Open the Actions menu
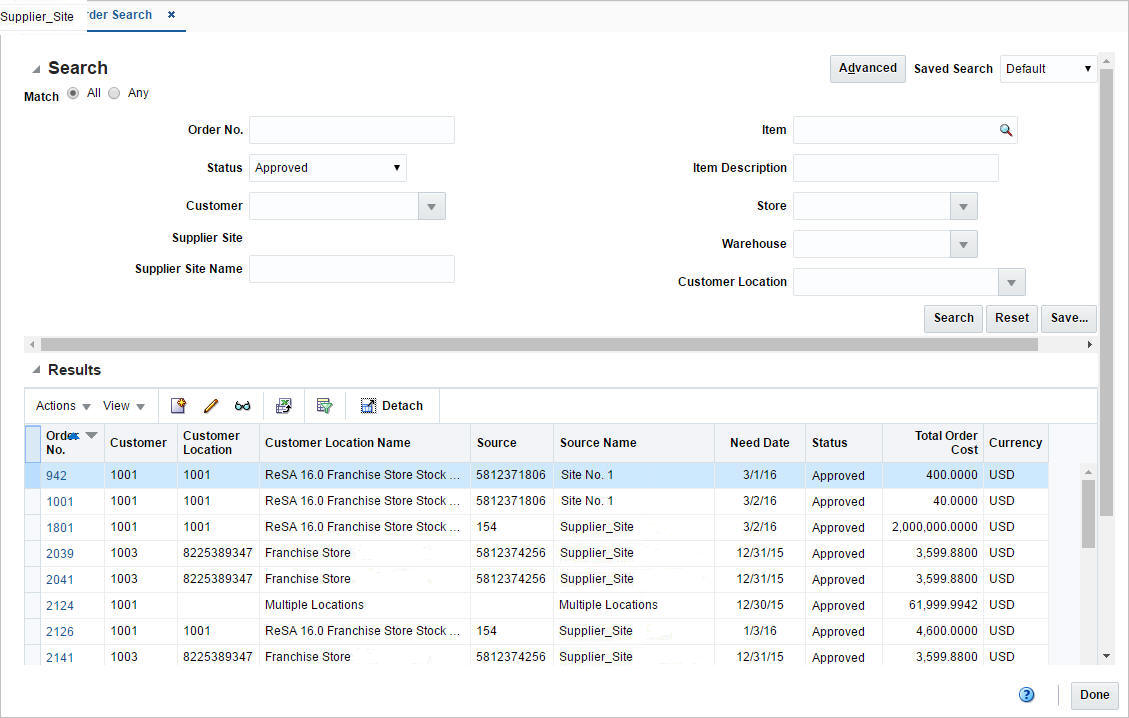This screenshot has height=718, width=1129. click(x=58, y=405)
